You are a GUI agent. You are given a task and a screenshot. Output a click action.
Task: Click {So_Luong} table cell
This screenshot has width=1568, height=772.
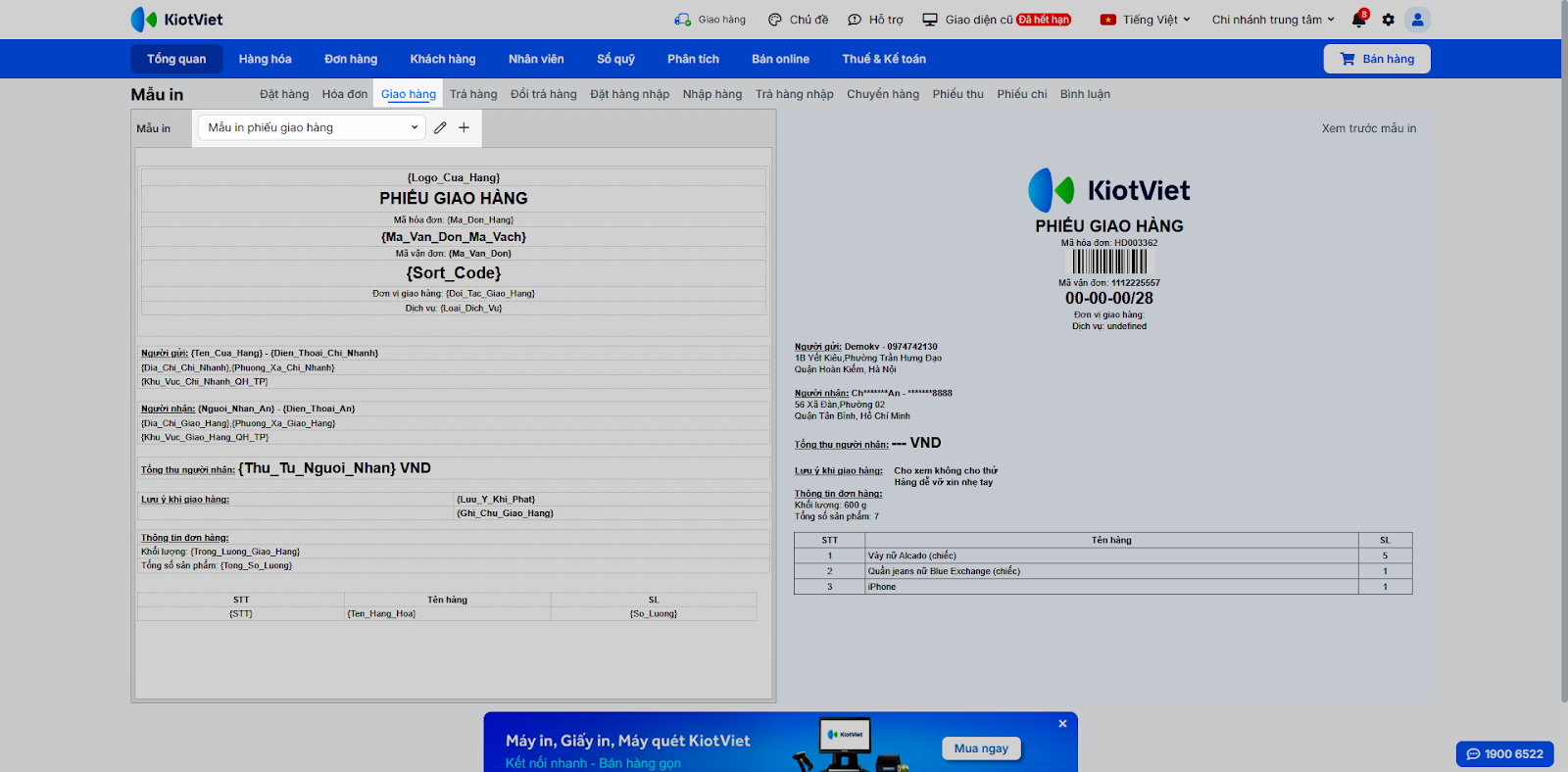(654, 614)
